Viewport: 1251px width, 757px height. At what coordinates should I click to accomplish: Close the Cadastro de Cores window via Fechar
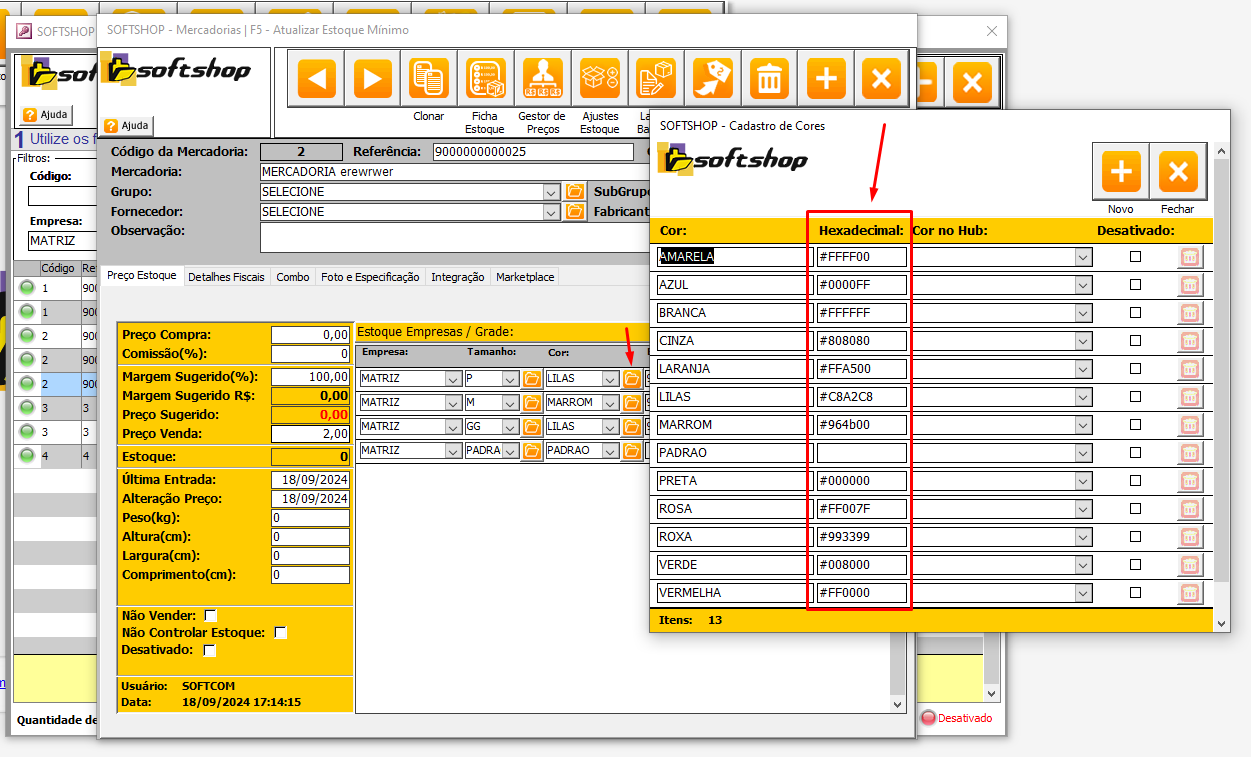pyautogui.click(x=1177, y=172)
